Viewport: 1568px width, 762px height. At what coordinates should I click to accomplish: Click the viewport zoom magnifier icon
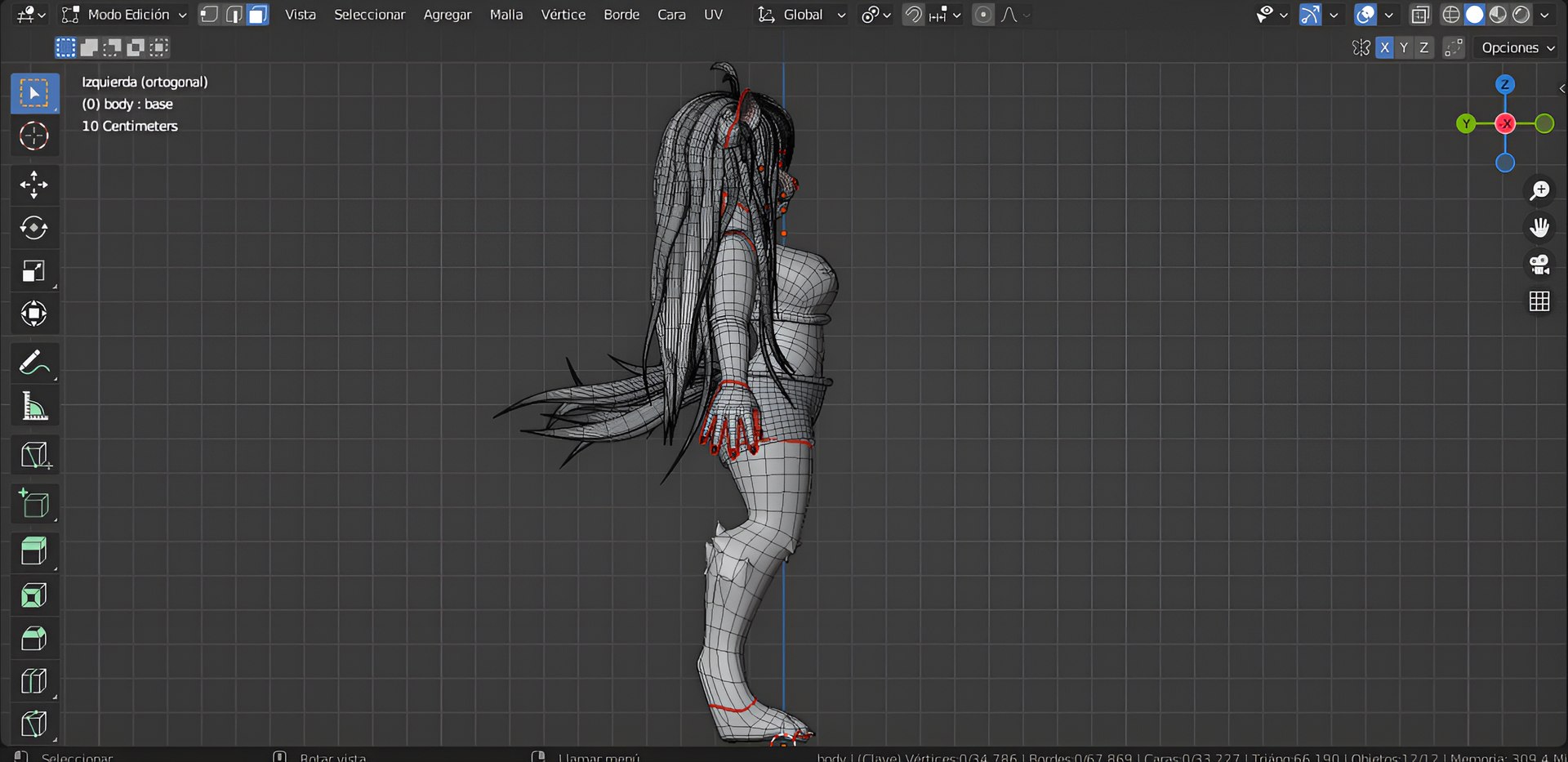(1539, 190)
